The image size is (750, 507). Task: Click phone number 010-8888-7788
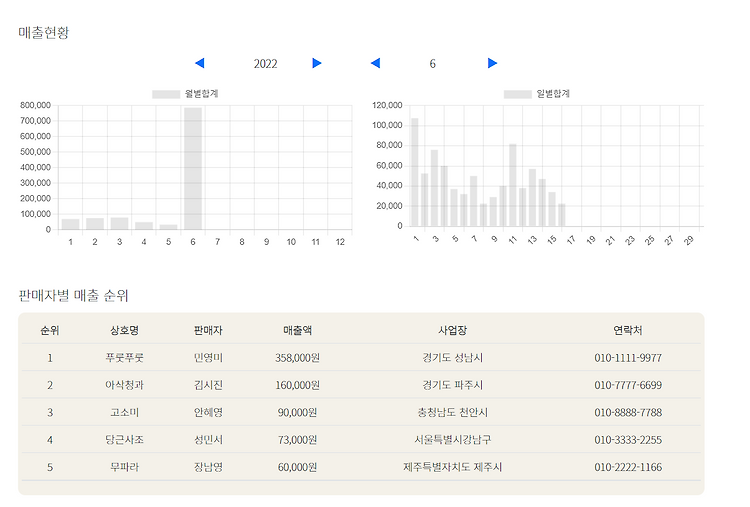point(628,412)
